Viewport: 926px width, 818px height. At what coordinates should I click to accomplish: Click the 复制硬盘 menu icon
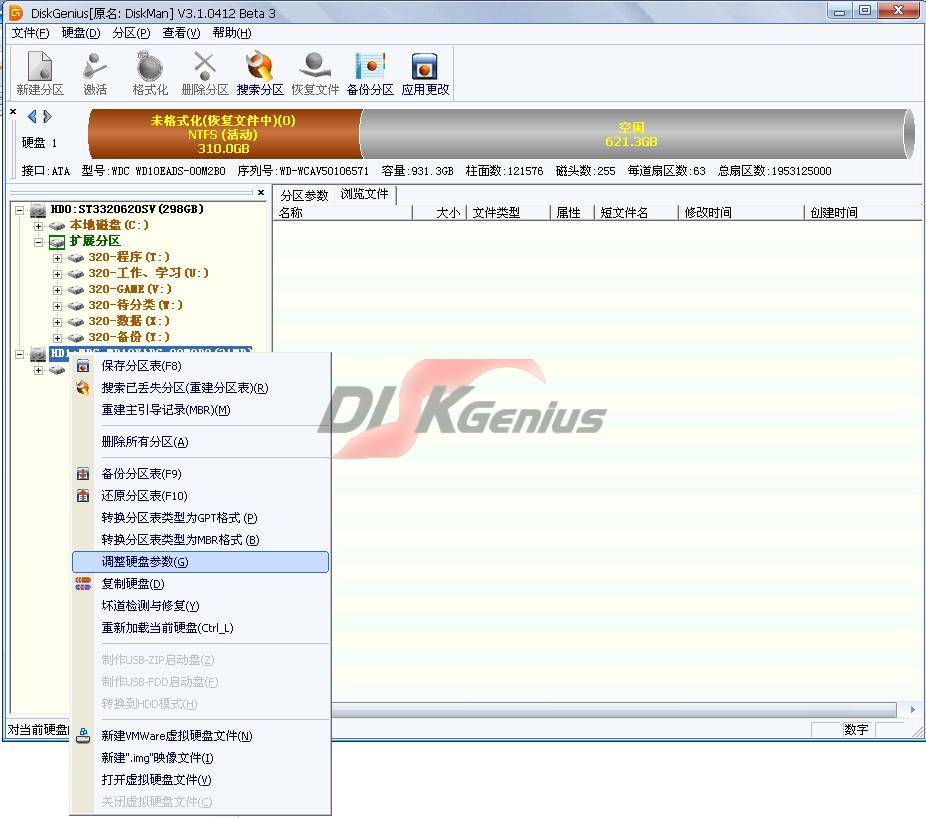pos(83,584)
